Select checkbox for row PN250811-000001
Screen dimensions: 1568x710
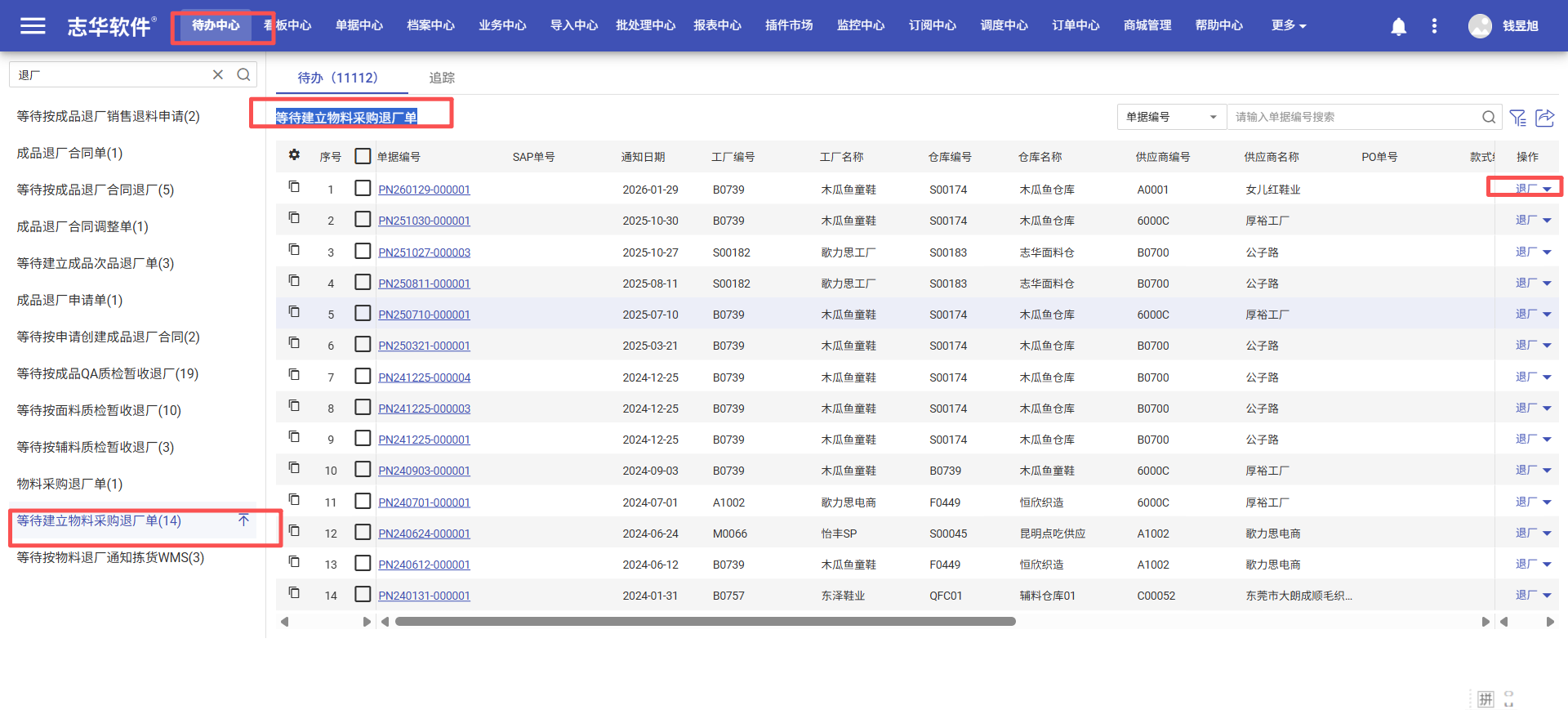tap(363, 282)
